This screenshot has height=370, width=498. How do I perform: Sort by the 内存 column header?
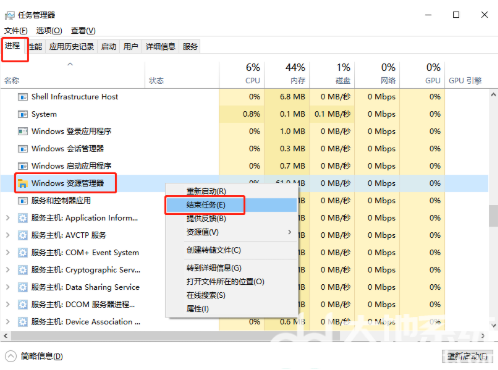pyautogui.click(x=287, y=74)
